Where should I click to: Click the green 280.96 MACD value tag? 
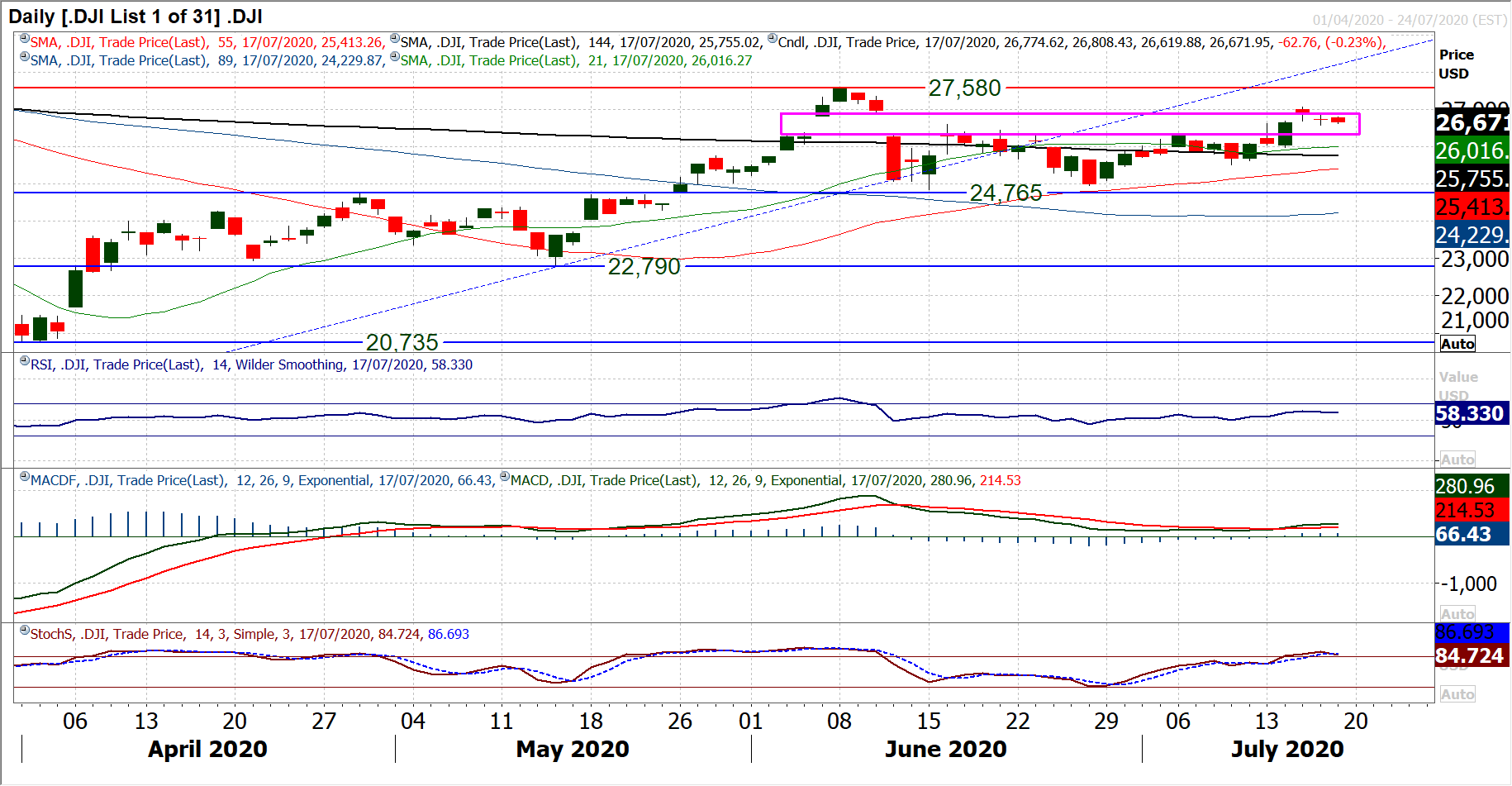[1472, 486]
